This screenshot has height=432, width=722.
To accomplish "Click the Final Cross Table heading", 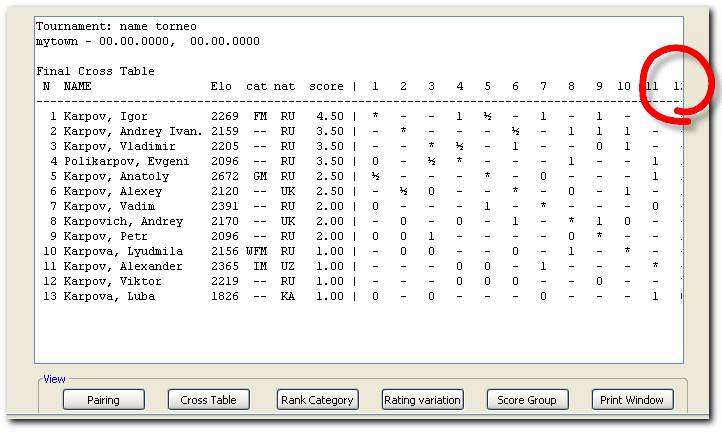I will pos(95,72).
